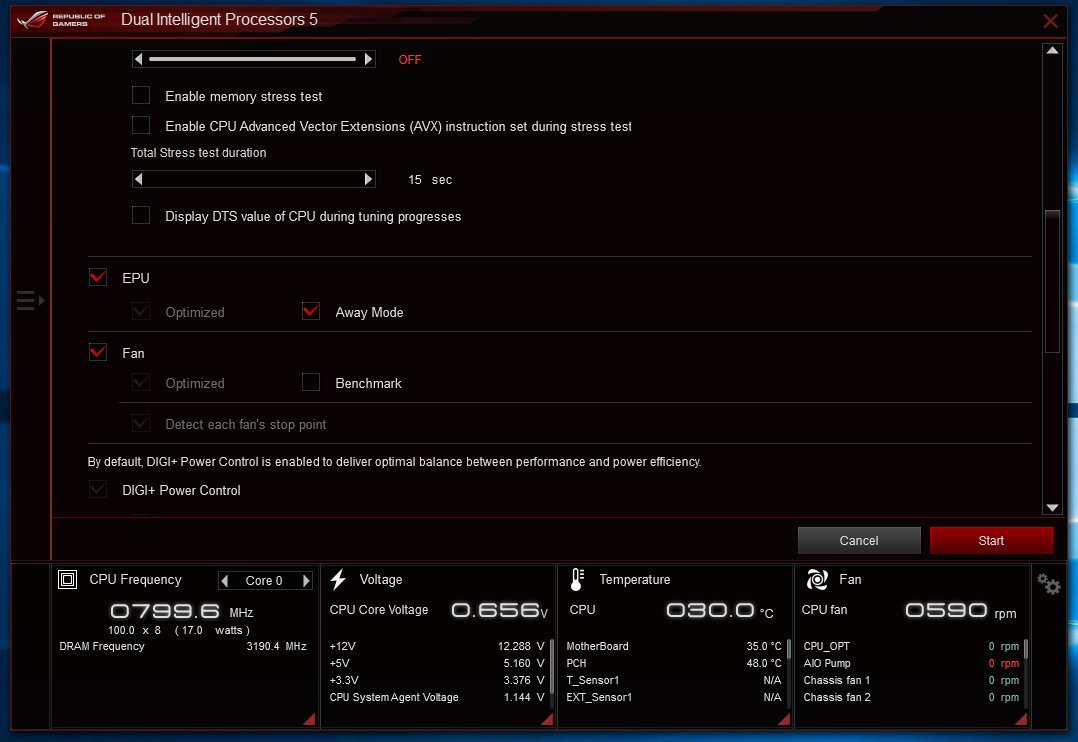Click the Start button

[991, 541]
